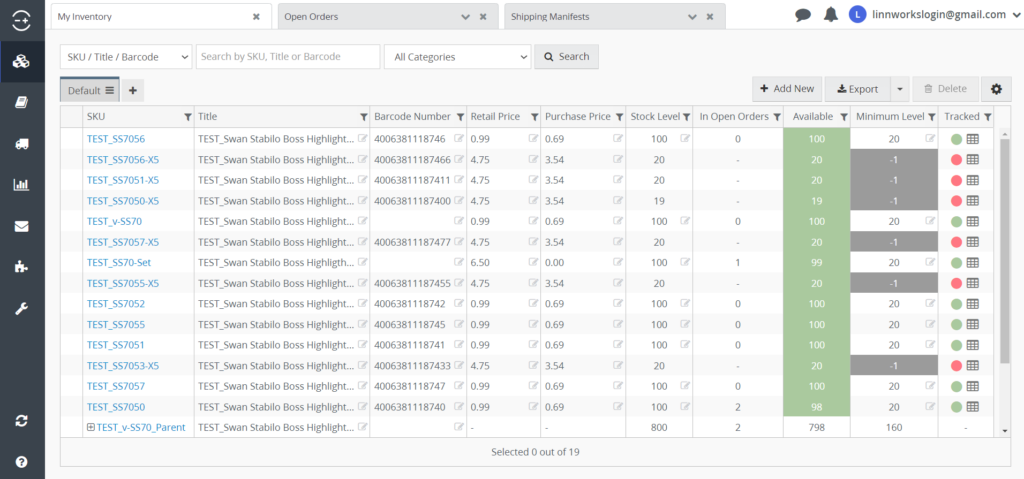This screenshot has width=1024, height=479.
Task: Close the My Inventory tab
Action: pos(256,17)
